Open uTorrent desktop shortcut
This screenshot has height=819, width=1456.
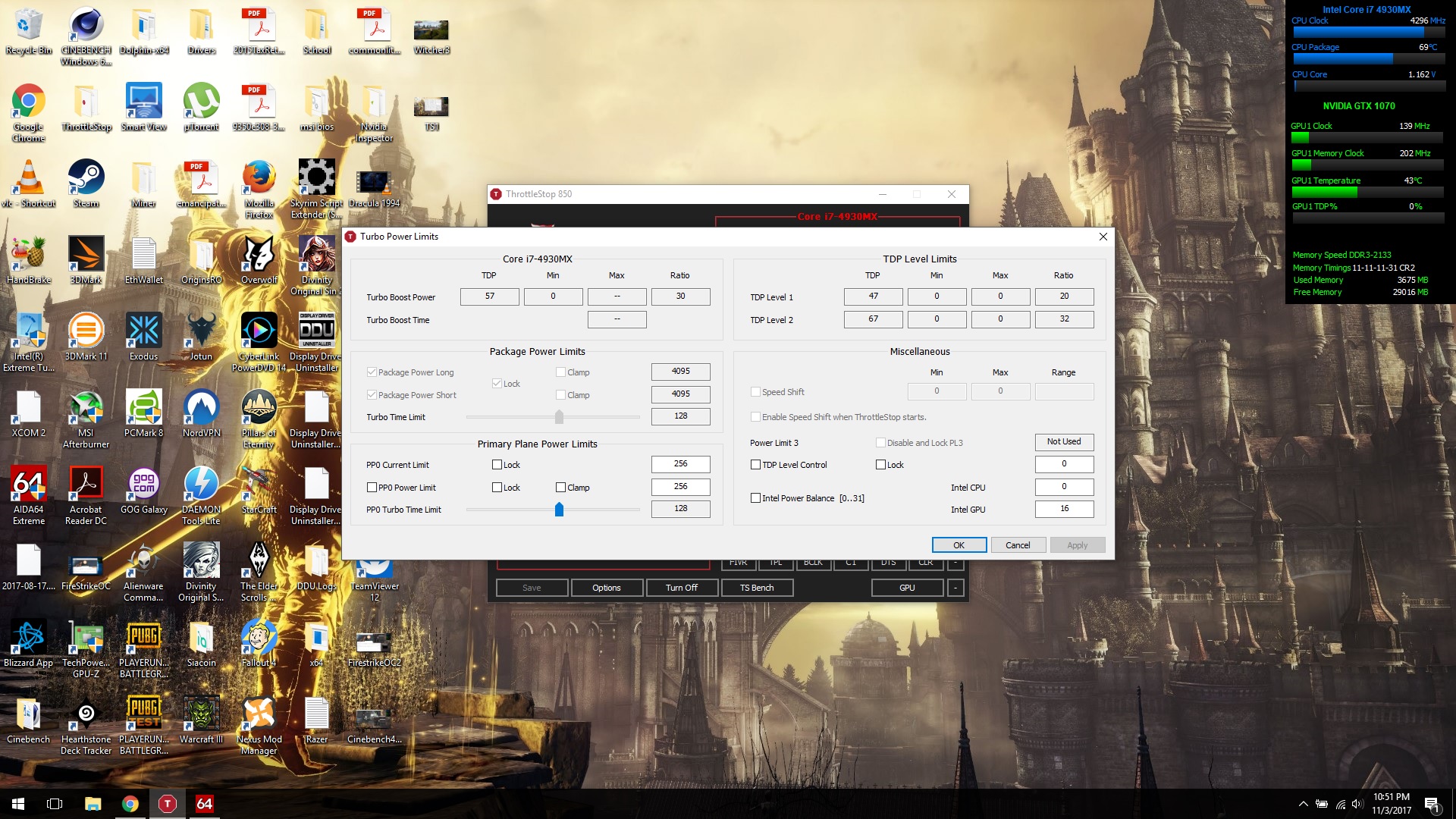(x=201, y=108)
